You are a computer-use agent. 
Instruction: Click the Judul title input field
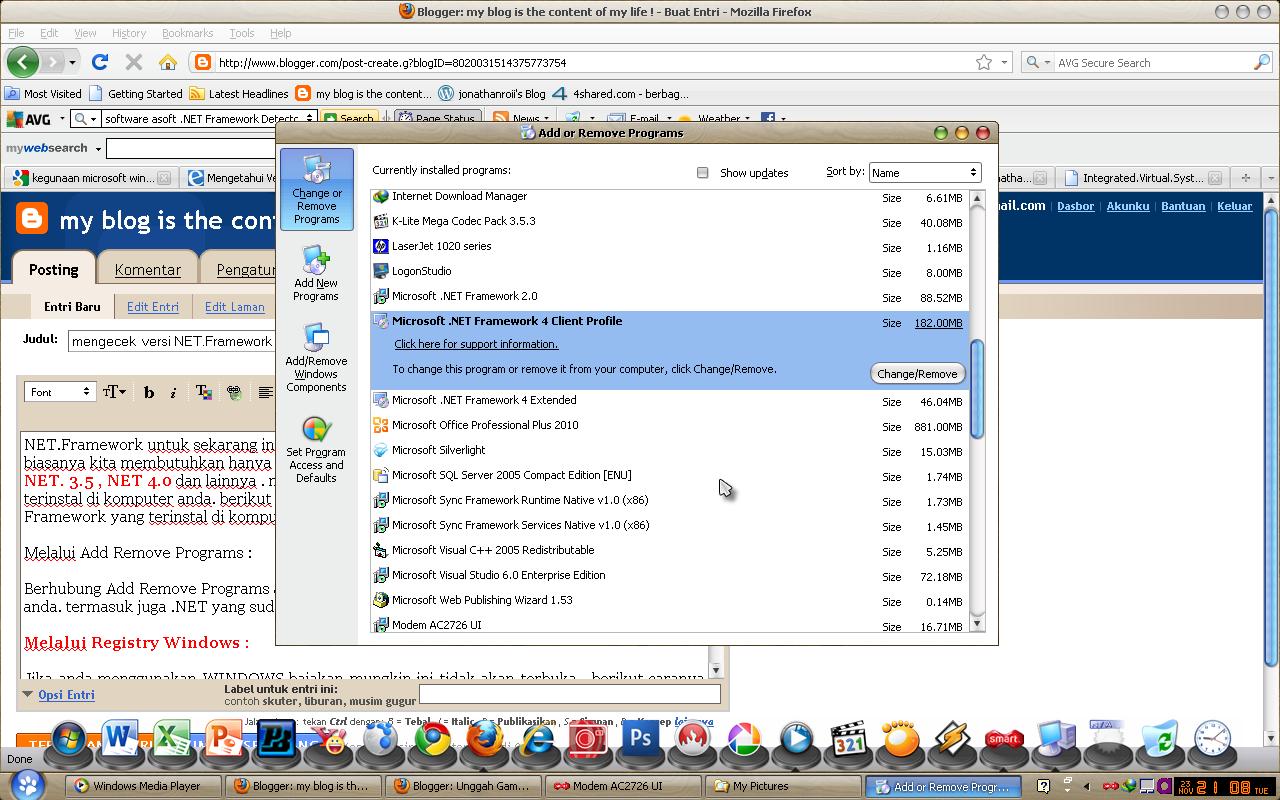tap(171, 341)
